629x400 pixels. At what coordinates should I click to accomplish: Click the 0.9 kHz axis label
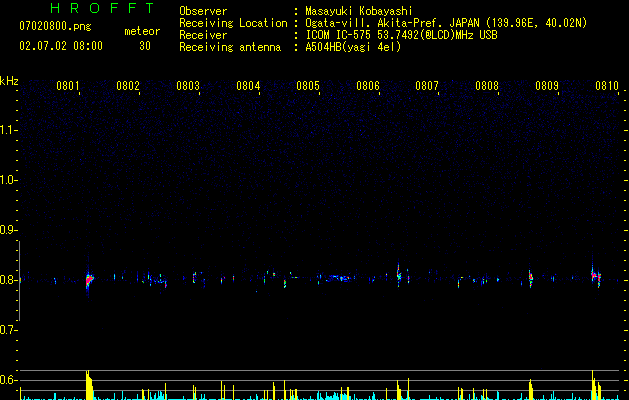pyautogui.click(x=8, y=230)
